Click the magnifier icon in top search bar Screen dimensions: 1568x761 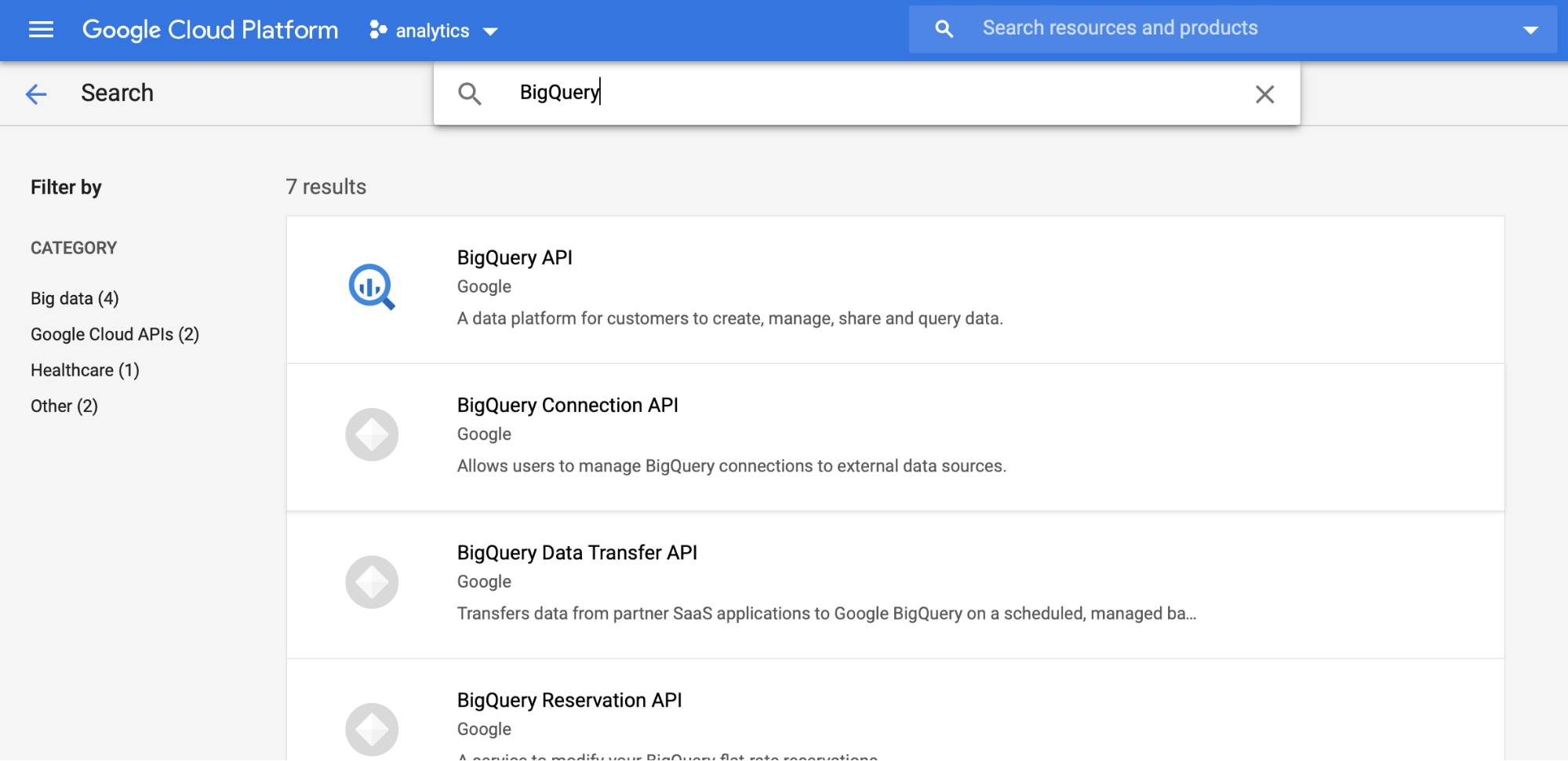(x=944, y=29)
